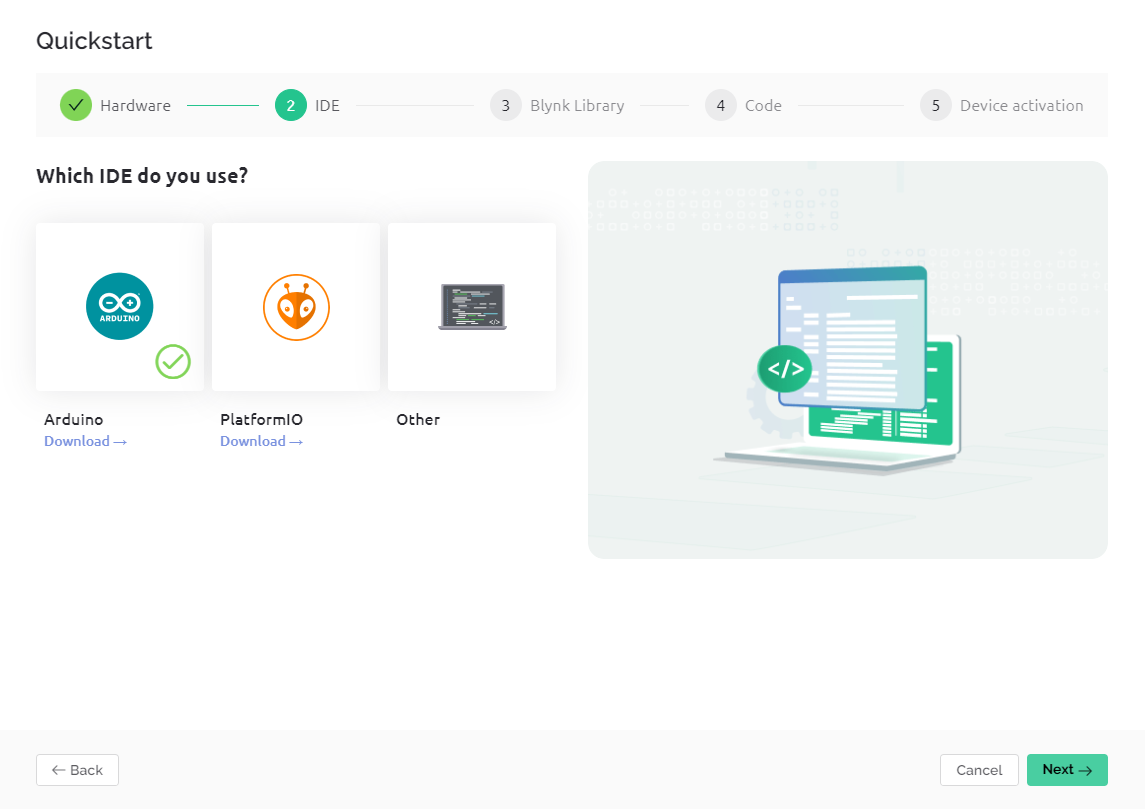Click the step 5 number circle
The height and width of the screenshot is (809, 1145).
coord(936,105)
